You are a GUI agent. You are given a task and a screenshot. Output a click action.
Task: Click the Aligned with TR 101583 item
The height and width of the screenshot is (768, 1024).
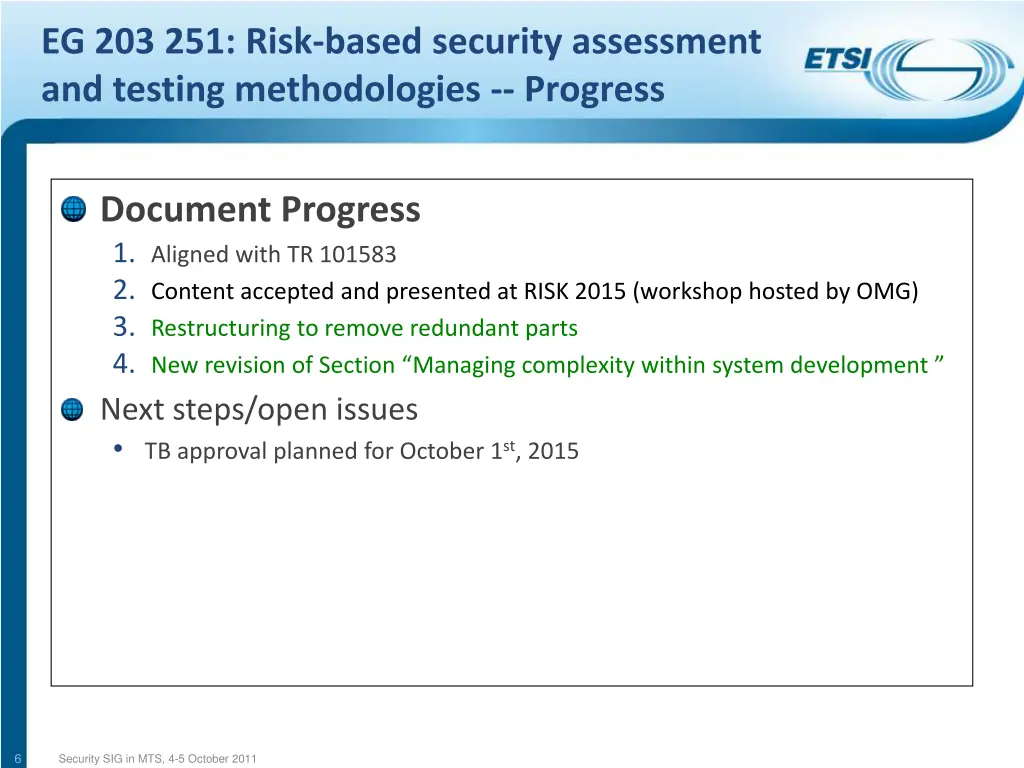point(273,255)
